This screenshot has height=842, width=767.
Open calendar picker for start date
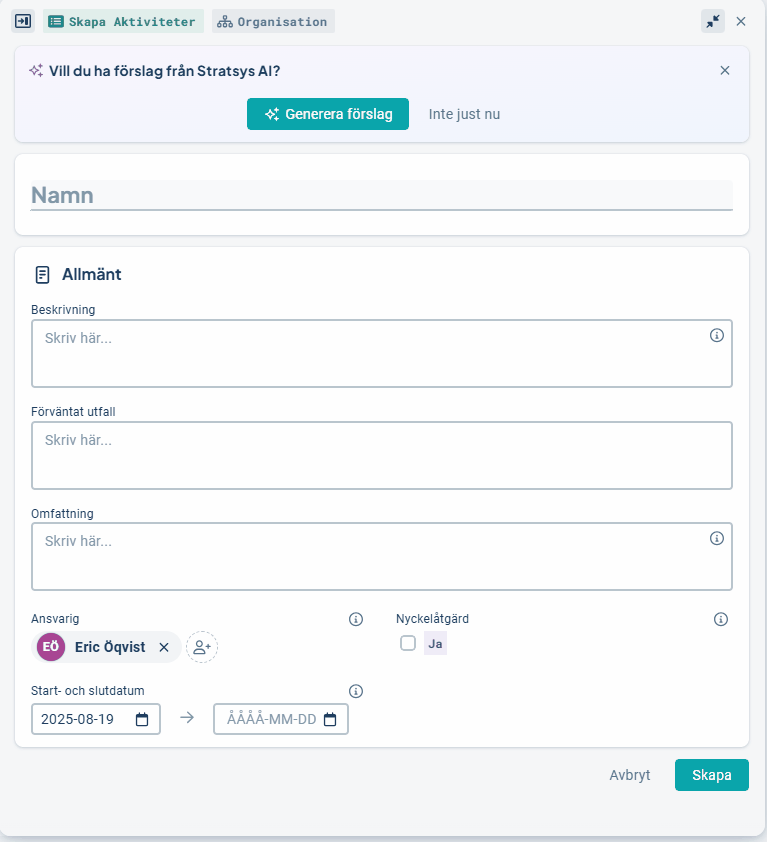point(142,719)
